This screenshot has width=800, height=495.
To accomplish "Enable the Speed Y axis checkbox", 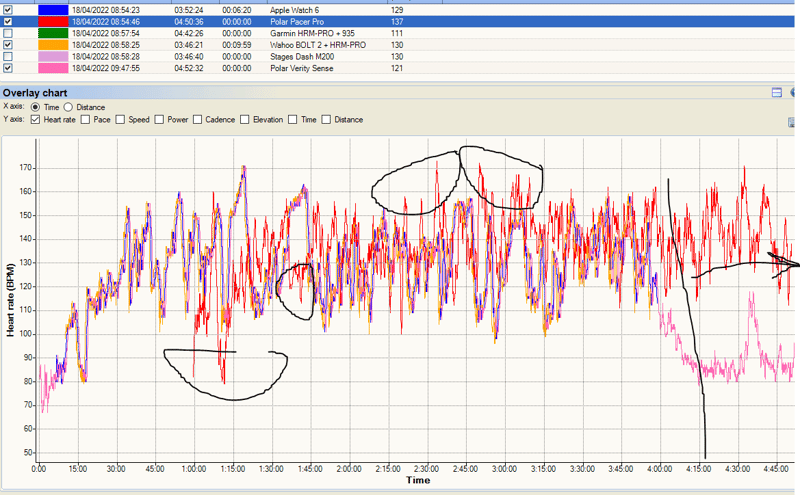I will 120,119.
